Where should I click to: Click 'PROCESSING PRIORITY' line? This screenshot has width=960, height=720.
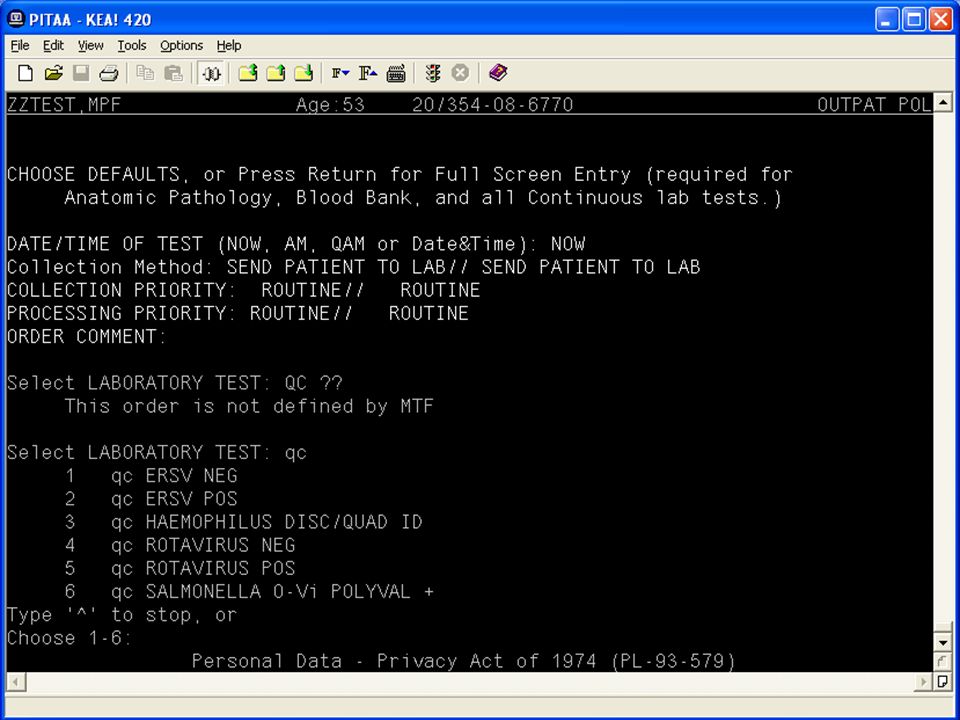click(238, 313)
